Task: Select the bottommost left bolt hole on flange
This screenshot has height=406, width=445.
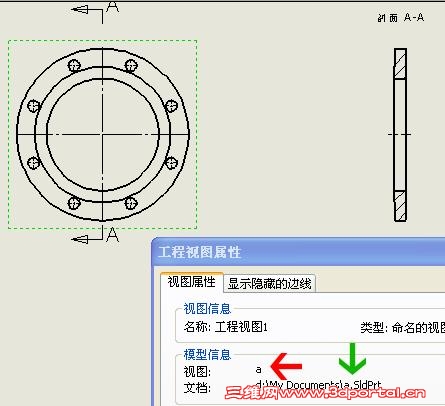Action: pyautogui.click(x=74, y=203)
